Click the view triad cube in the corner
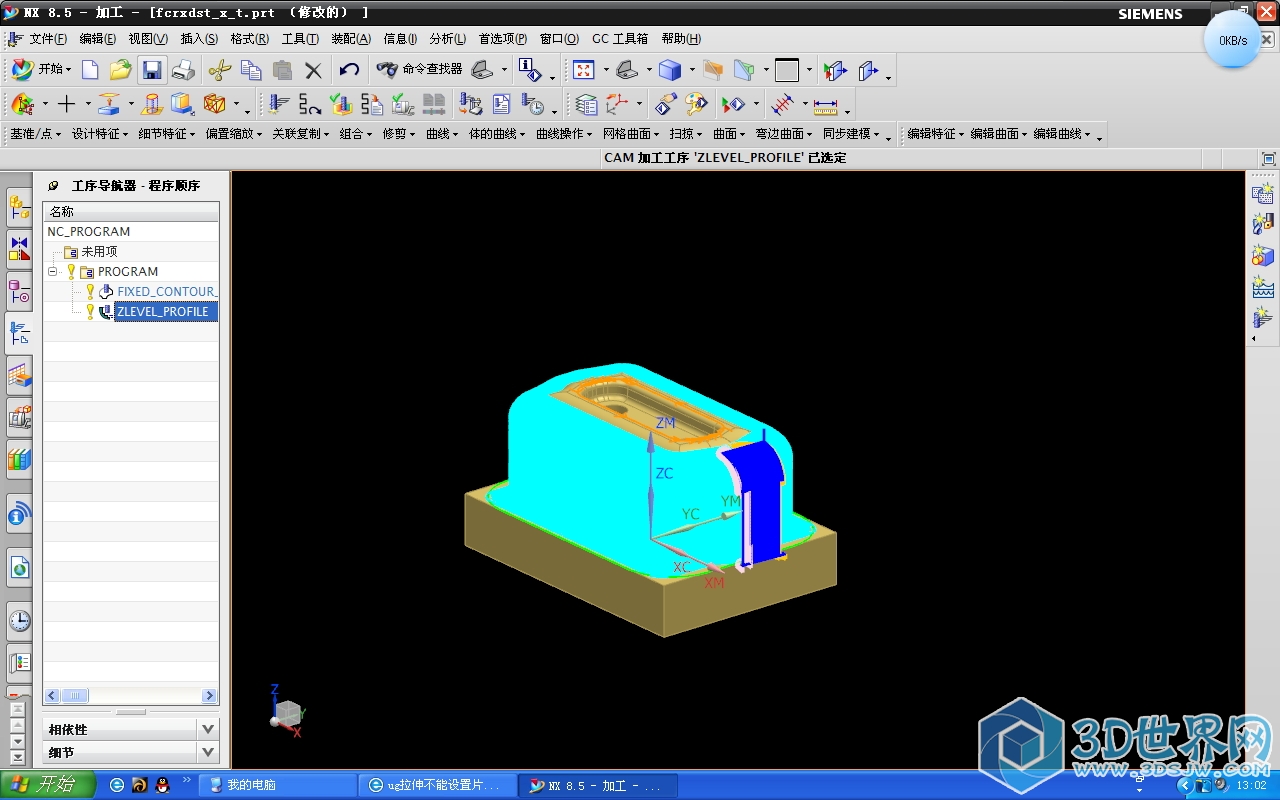 click(x=288, y=712)
